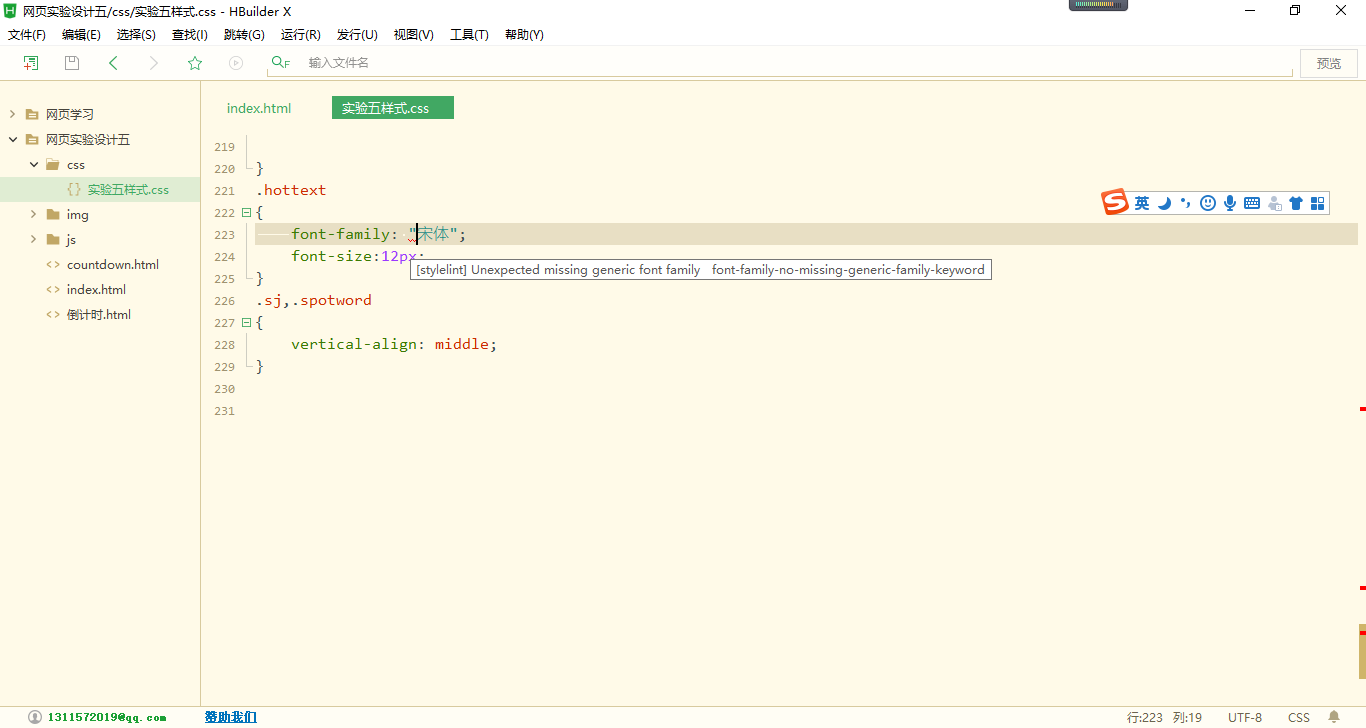The height and width of the screenshot is (728, 1366).
Task: Expand the 网页学习 project folder
Action: point(12,115)
